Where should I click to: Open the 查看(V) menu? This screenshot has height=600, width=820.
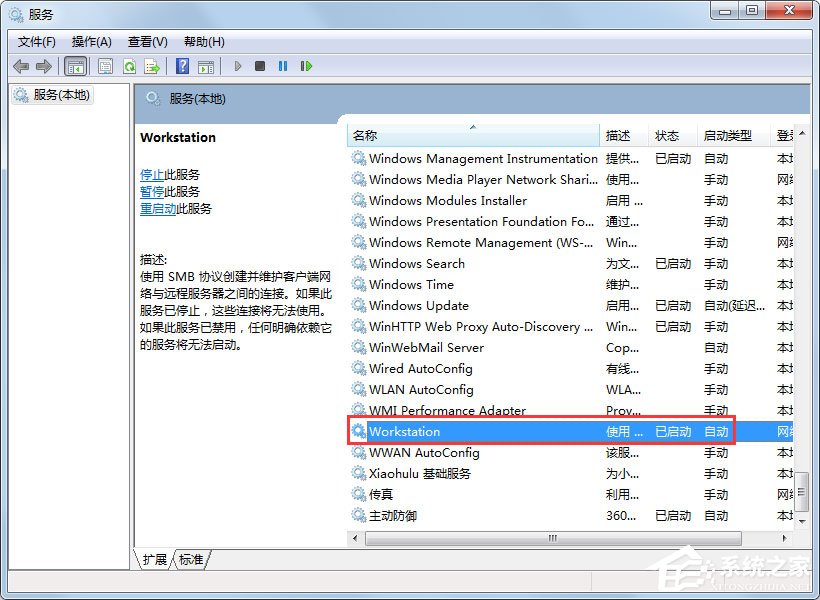146,41
